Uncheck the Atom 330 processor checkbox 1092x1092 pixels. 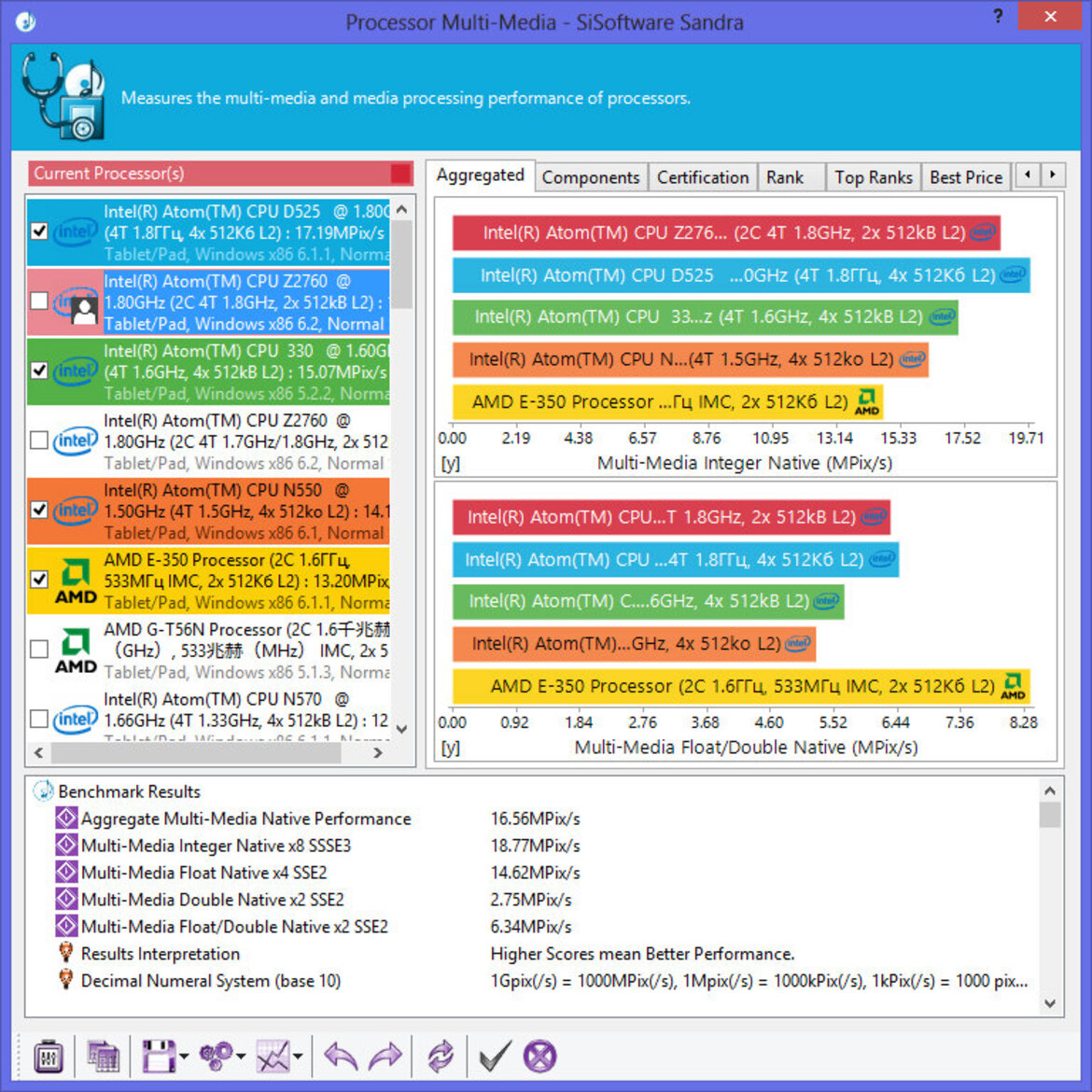[40, 371]
